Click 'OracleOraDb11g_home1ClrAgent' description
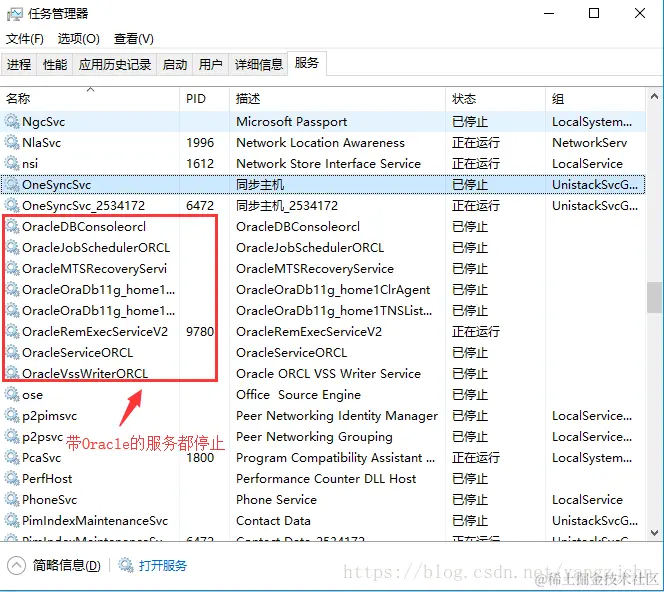The height and width of the screenshot is (592, 664). (x=333, y=290)
